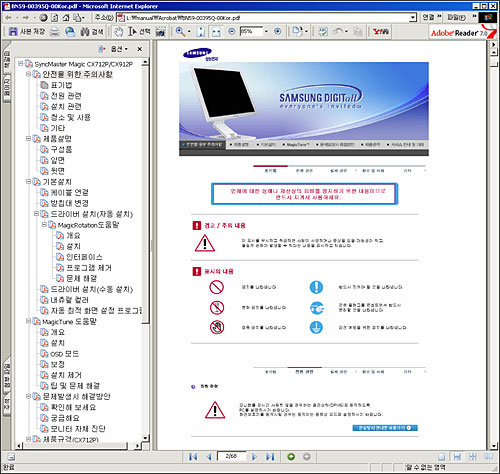The width and height of the screenshot is (500, 474).
Task: Switch to Continuous Facing layout icon
Action: [x=473, y=457]
